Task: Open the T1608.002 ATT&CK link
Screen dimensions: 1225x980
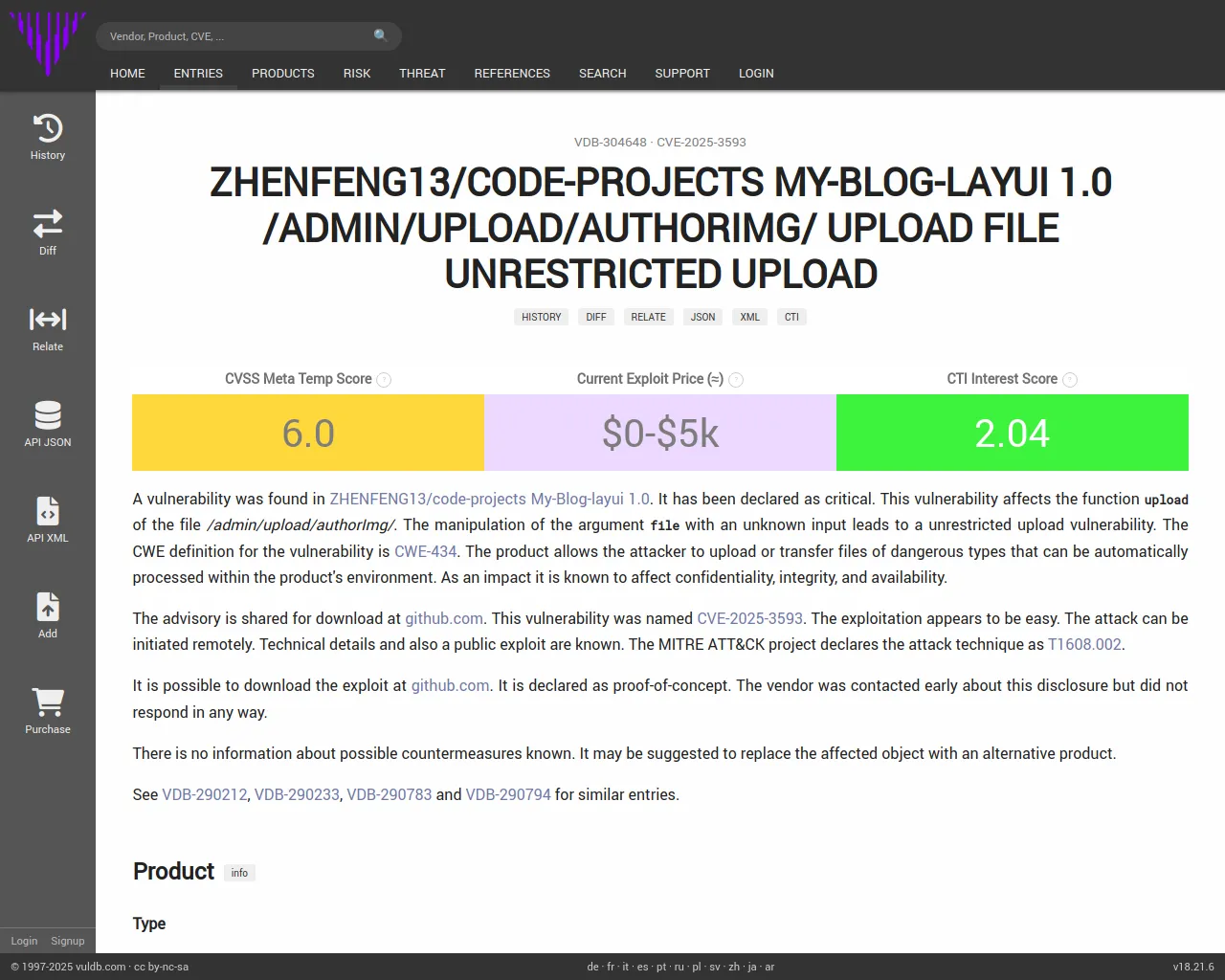Action: pyautogui.click(x=1084, y=644)
